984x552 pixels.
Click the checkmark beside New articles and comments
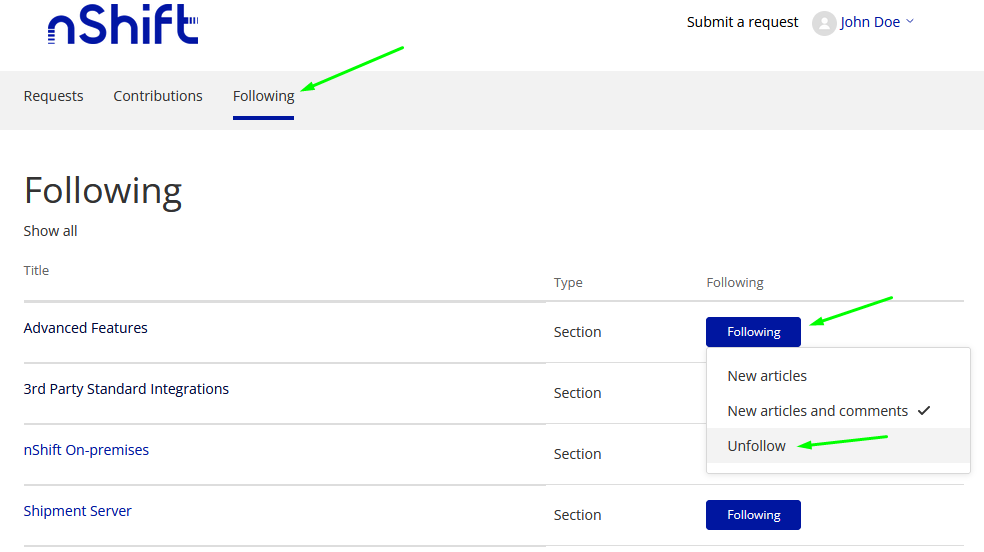923,411
